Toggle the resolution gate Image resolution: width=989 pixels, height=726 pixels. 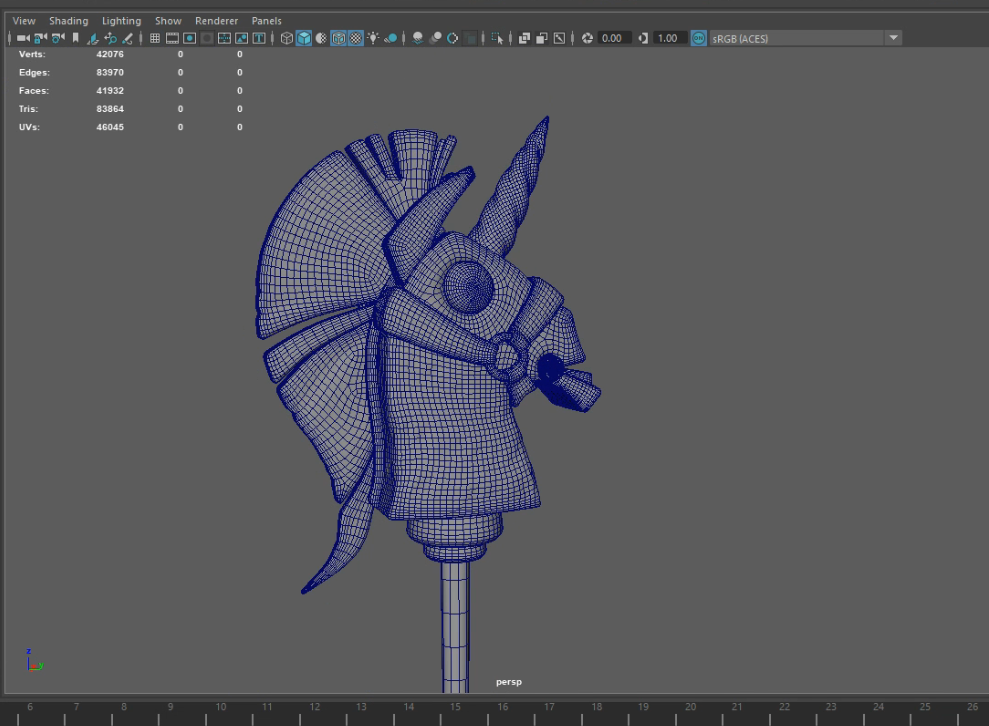coord(189,38)
